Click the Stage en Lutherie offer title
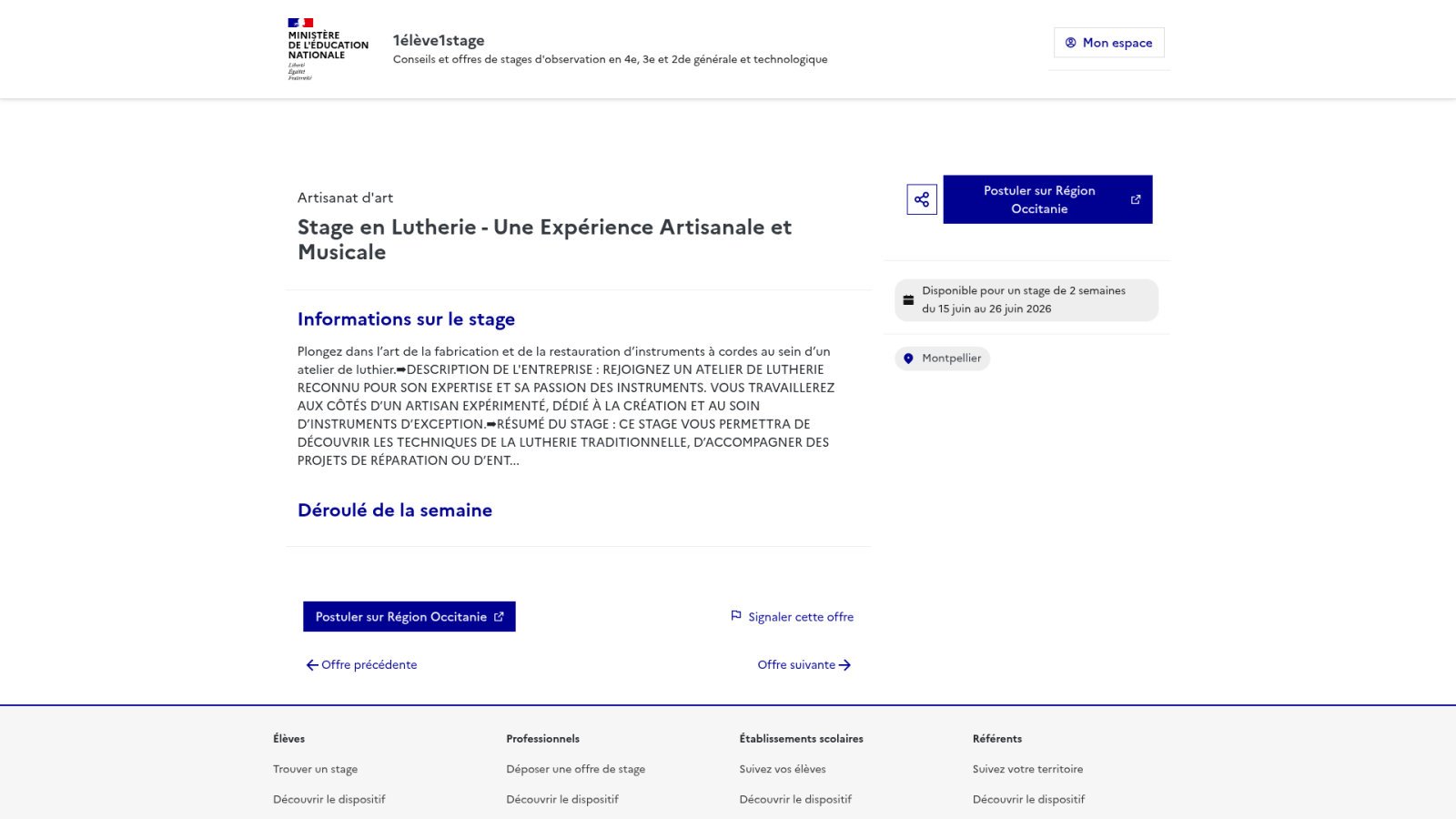This screenshot has width=1456, height=819. tap(544, 239)
